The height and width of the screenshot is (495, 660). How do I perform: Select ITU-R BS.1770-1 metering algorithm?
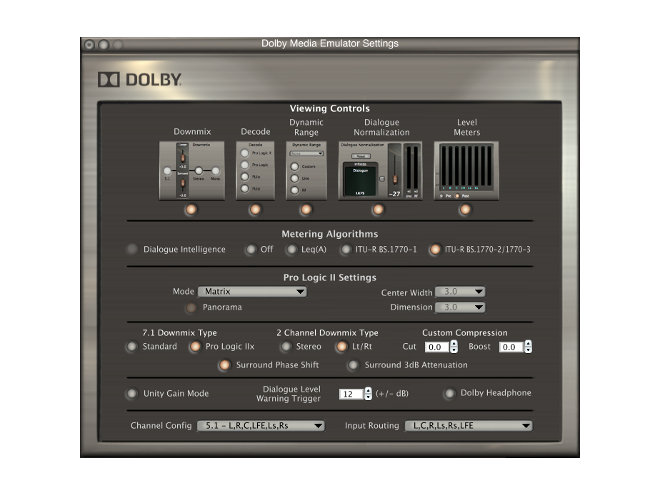point(346,250)
